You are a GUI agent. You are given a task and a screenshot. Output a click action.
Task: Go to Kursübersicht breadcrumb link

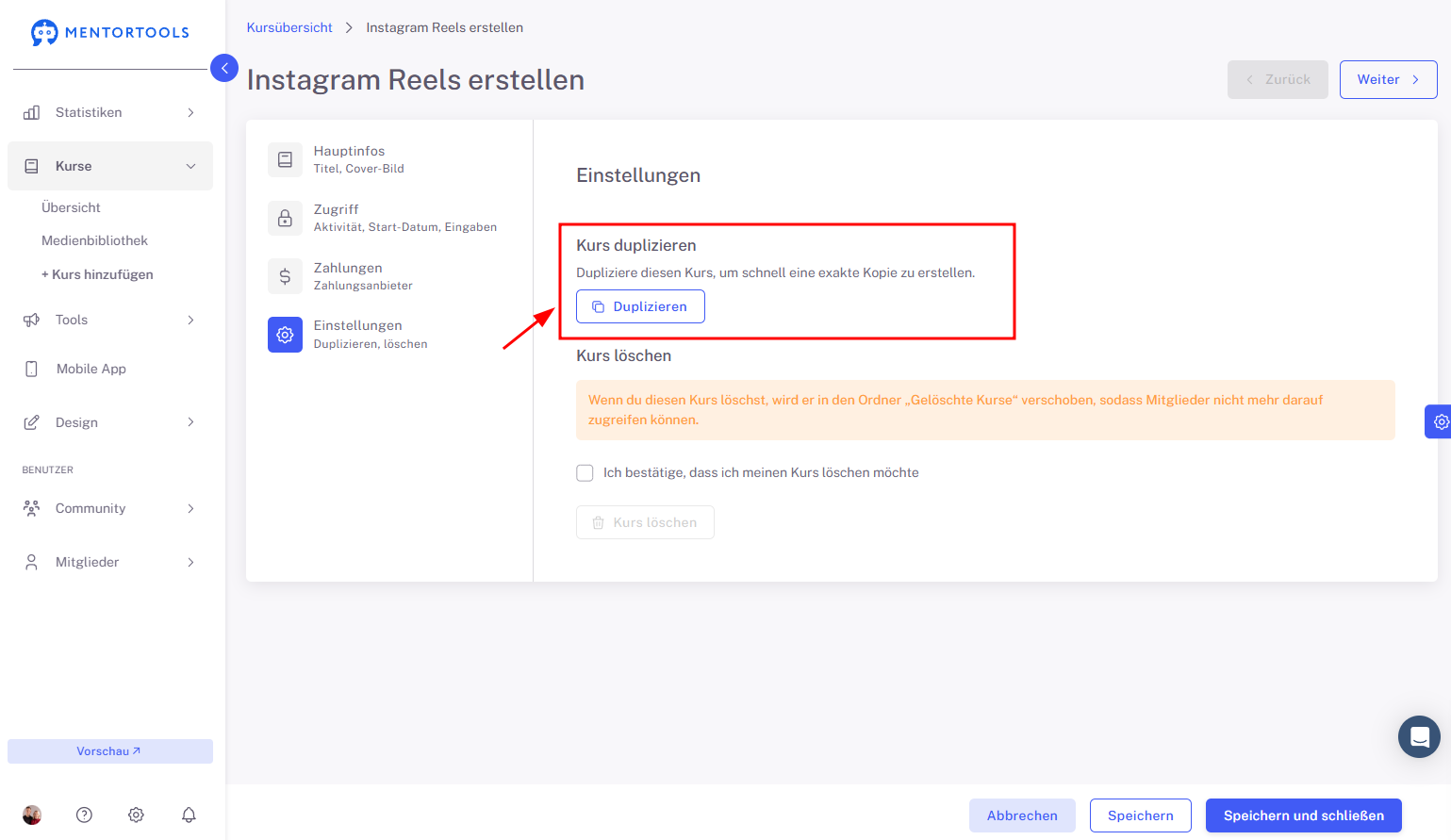click(x=289, y=27)
